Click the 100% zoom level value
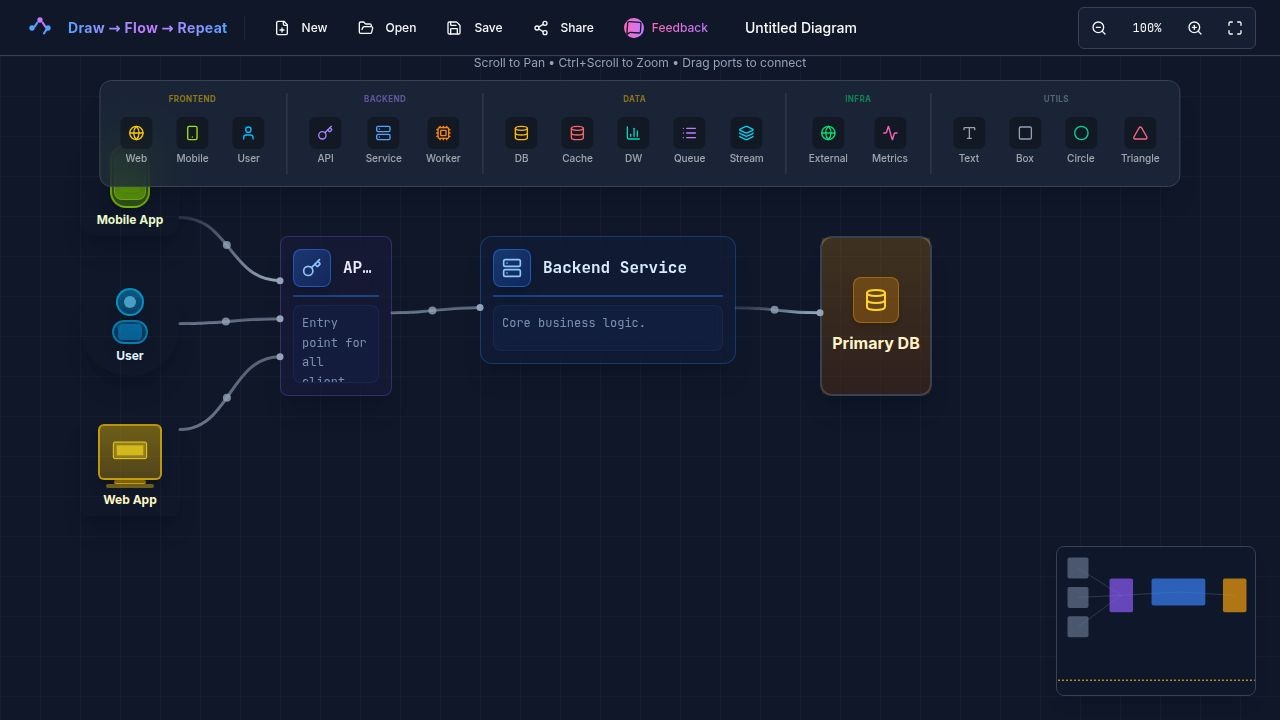The width and height of the screenshot is (1280, 720). 1147,28
